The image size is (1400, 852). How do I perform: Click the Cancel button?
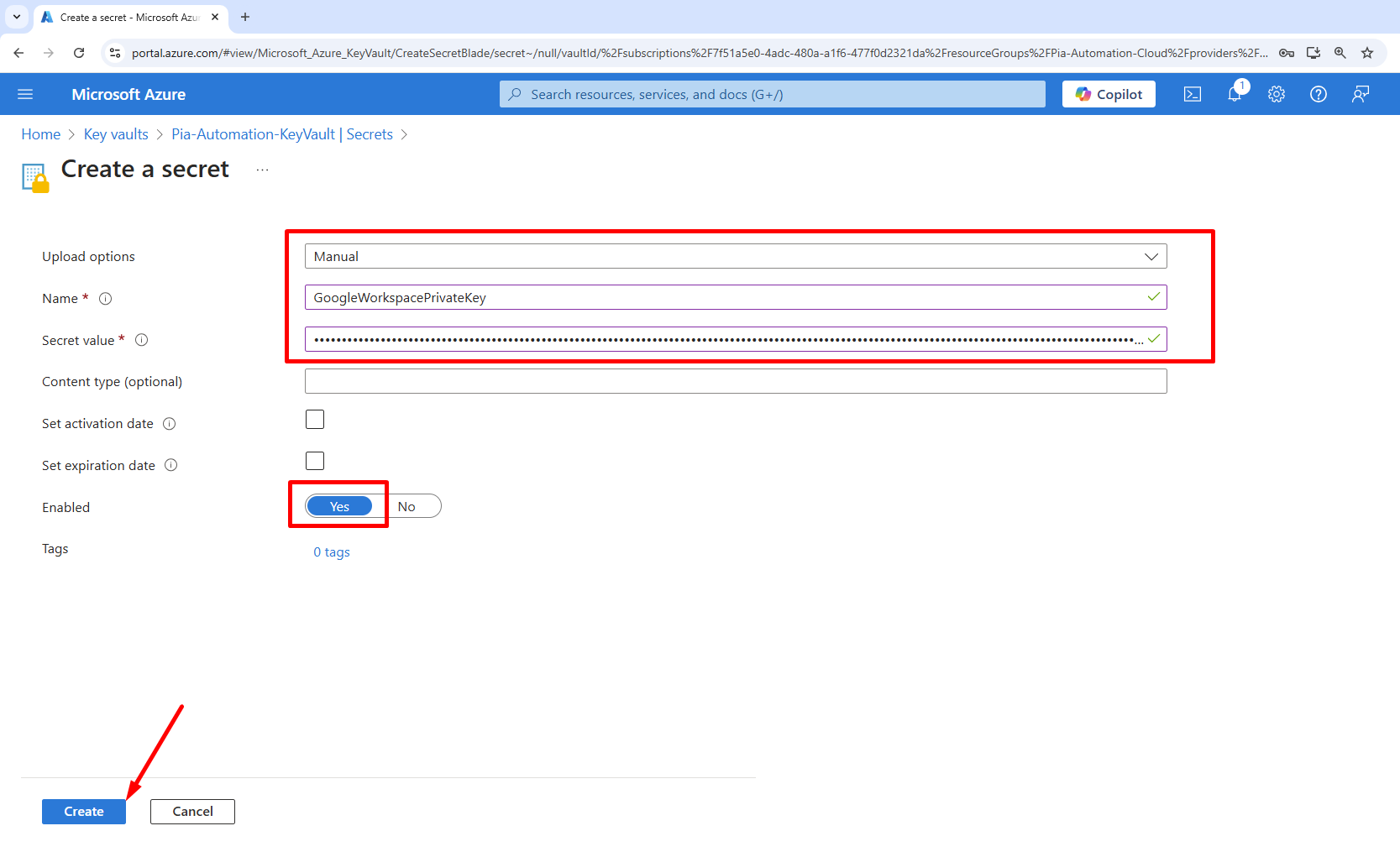192,812
